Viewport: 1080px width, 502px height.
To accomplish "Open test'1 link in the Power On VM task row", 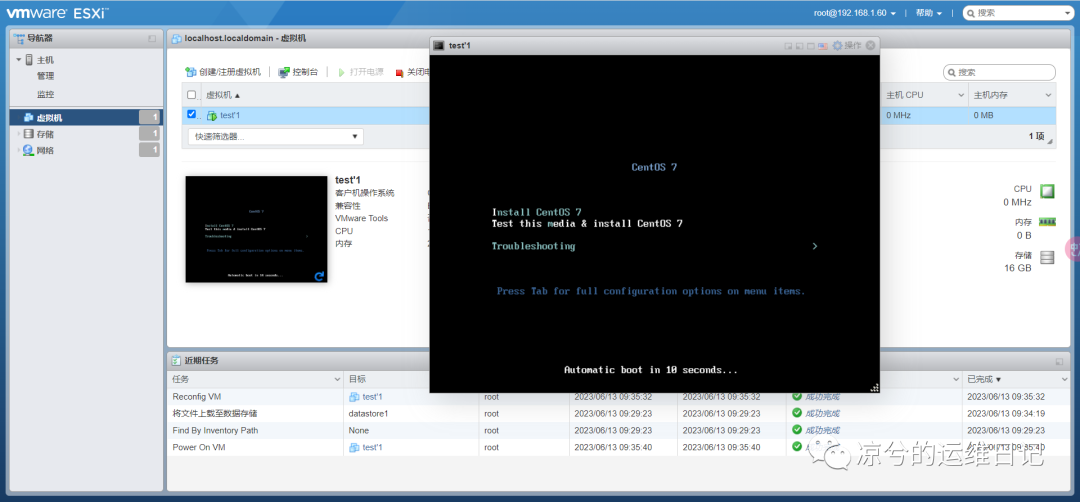I will click(x=372, y=448).
